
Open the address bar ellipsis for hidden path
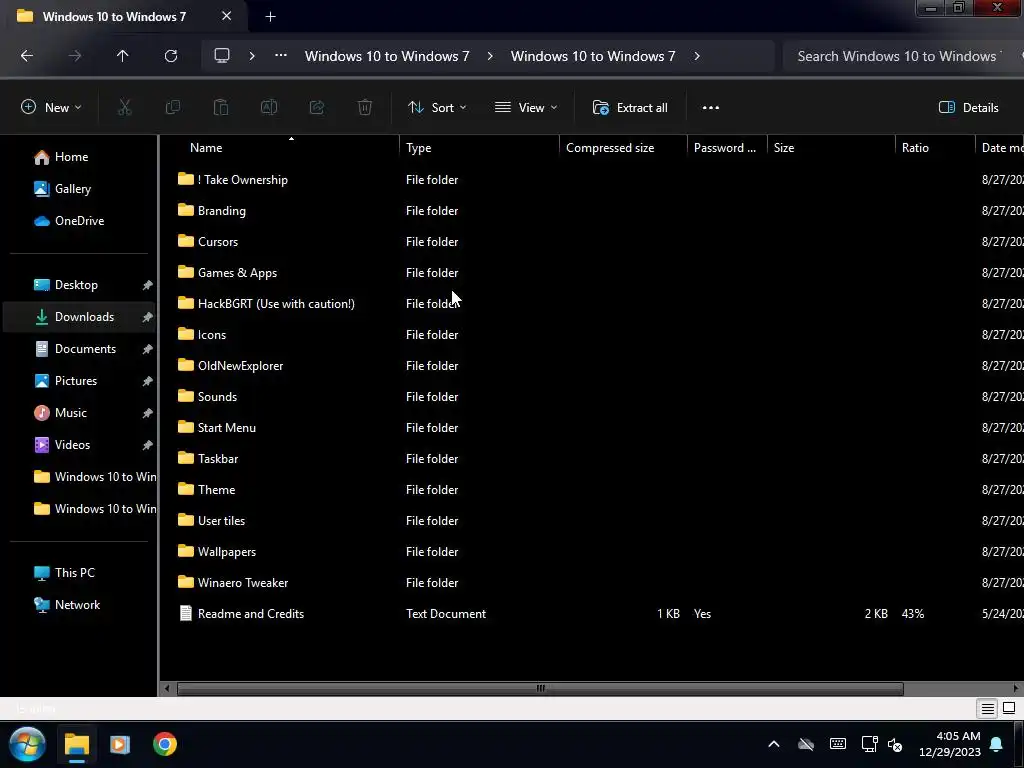tap(281, 56)
